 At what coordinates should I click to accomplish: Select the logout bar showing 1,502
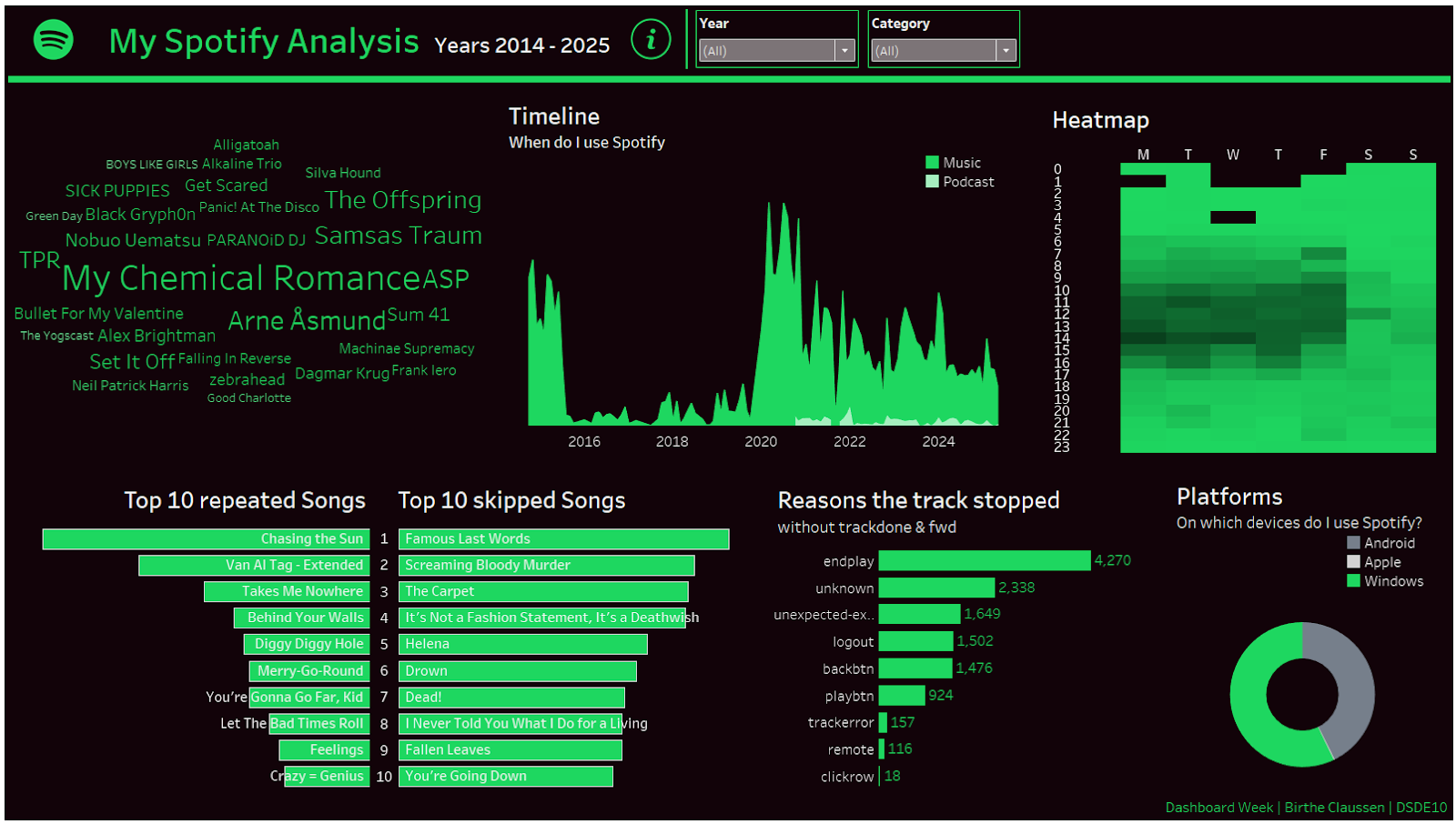pyautogui.click(x=915, y=642)
